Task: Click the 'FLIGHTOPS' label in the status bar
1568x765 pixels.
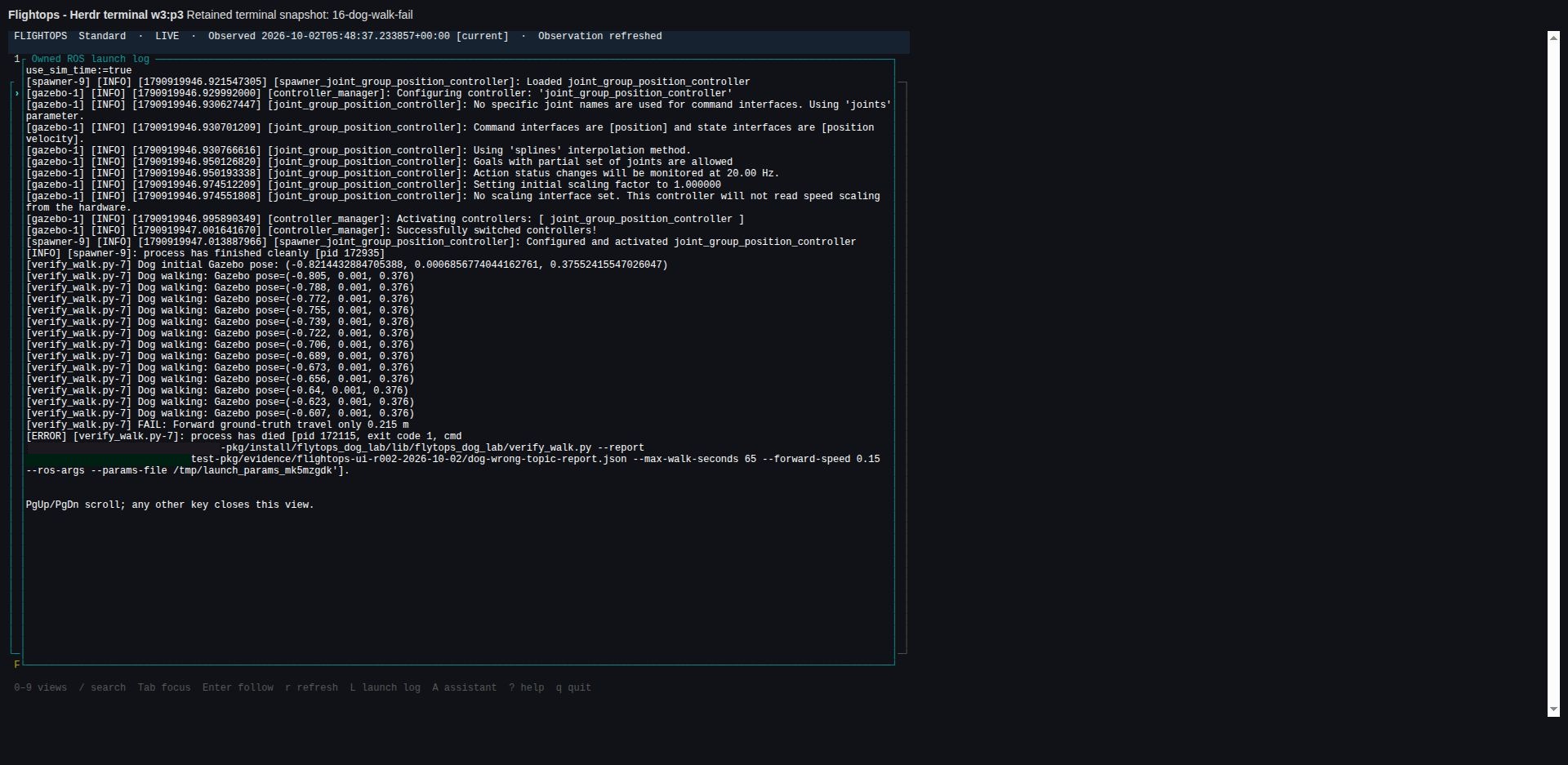Action: (41, 36)
